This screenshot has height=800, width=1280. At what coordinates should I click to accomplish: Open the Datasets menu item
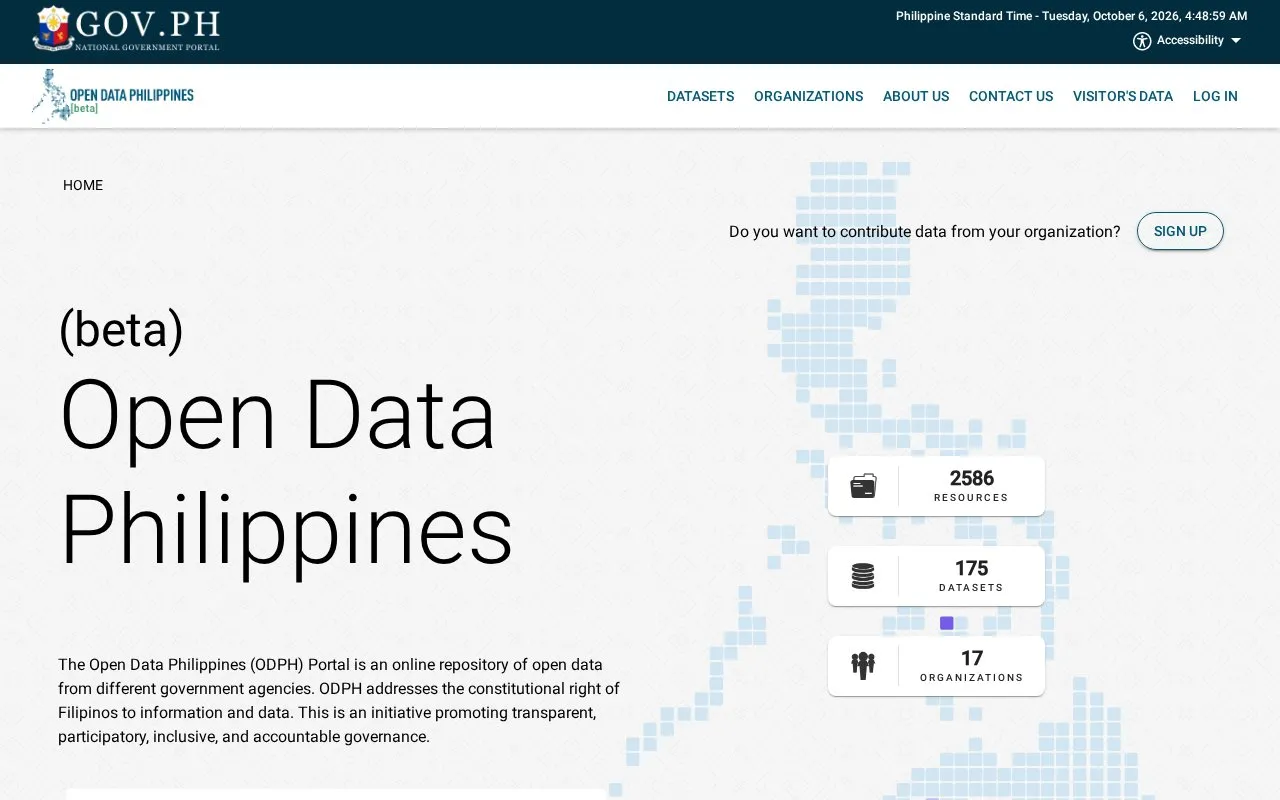(700, 96)
